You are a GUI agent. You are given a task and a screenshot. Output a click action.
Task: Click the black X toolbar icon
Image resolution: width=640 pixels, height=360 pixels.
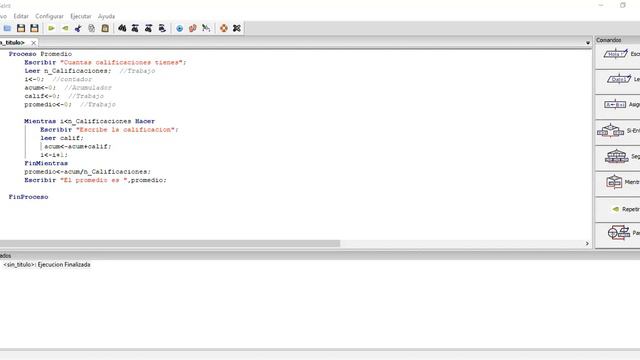237,28
